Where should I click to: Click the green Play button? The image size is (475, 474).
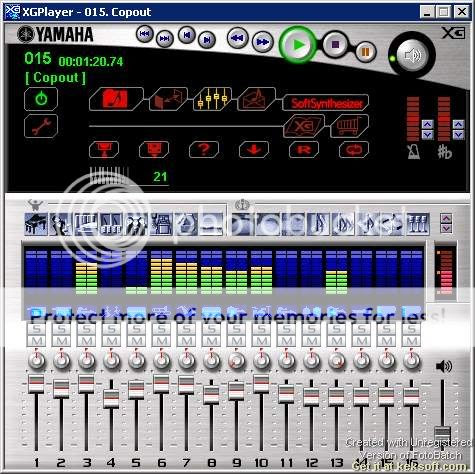tap(297, 45)
